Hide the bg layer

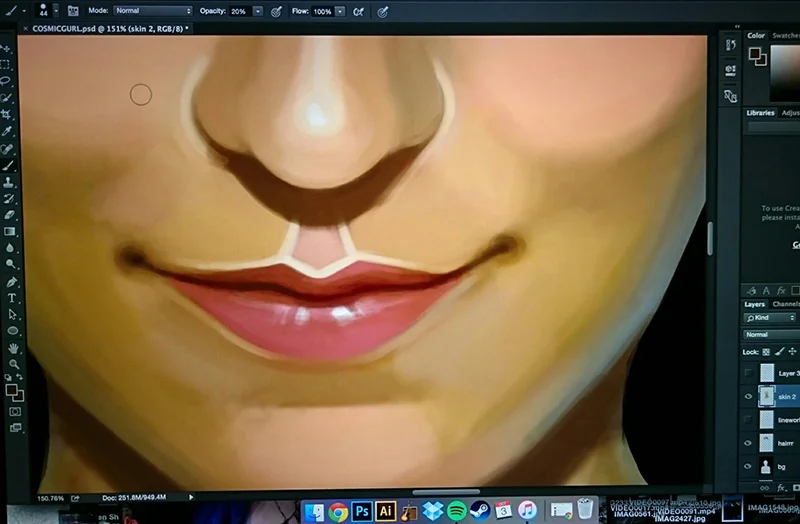tap(748, 466)
